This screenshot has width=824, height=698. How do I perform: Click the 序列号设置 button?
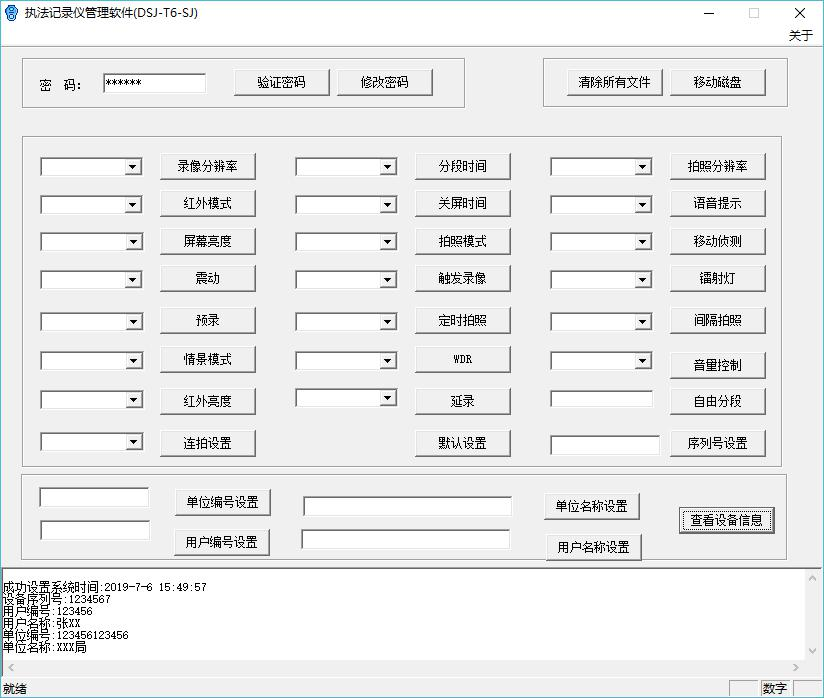[x=717, y=443]
